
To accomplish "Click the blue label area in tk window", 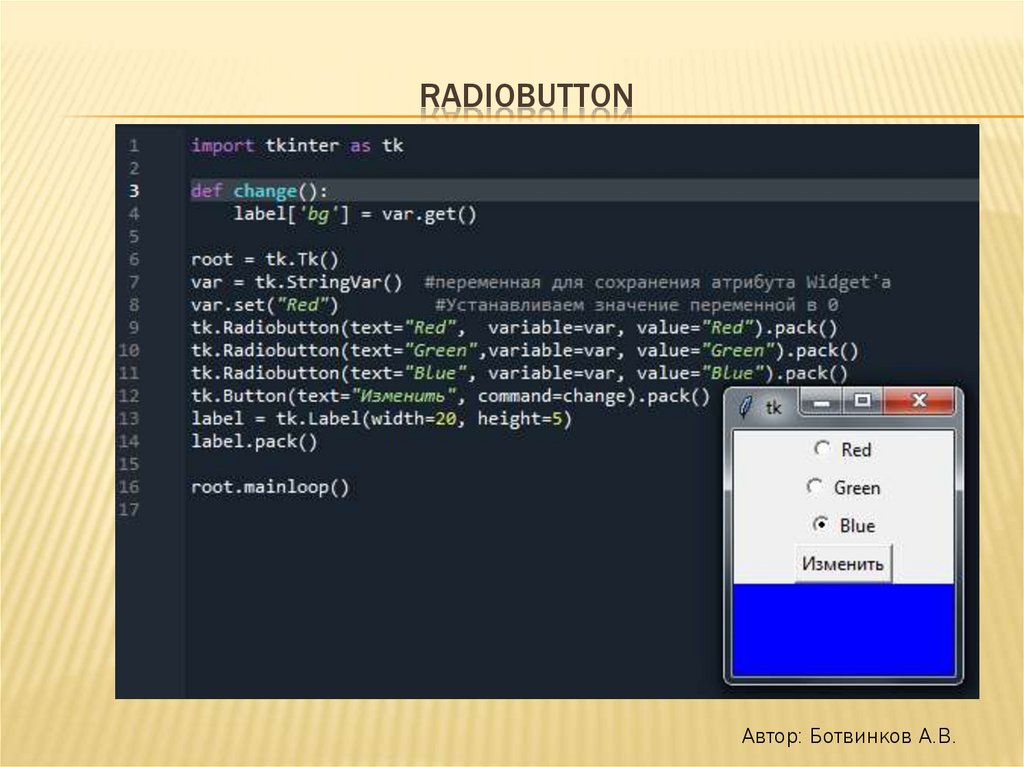I will click(x=843, y=630).
